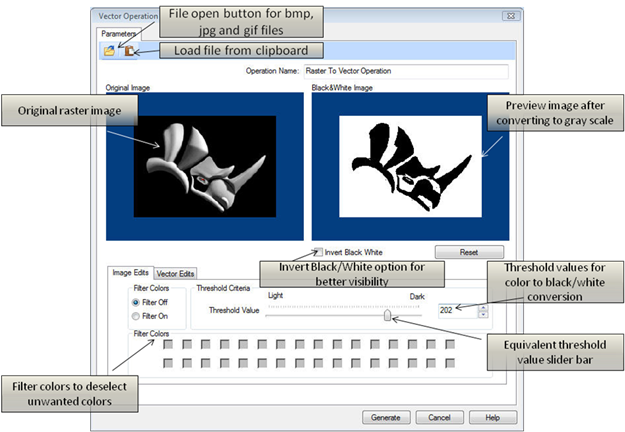Viewport: 625px width, 432px height.
Task: Click the Cancel button
Action: coord(439,417)
